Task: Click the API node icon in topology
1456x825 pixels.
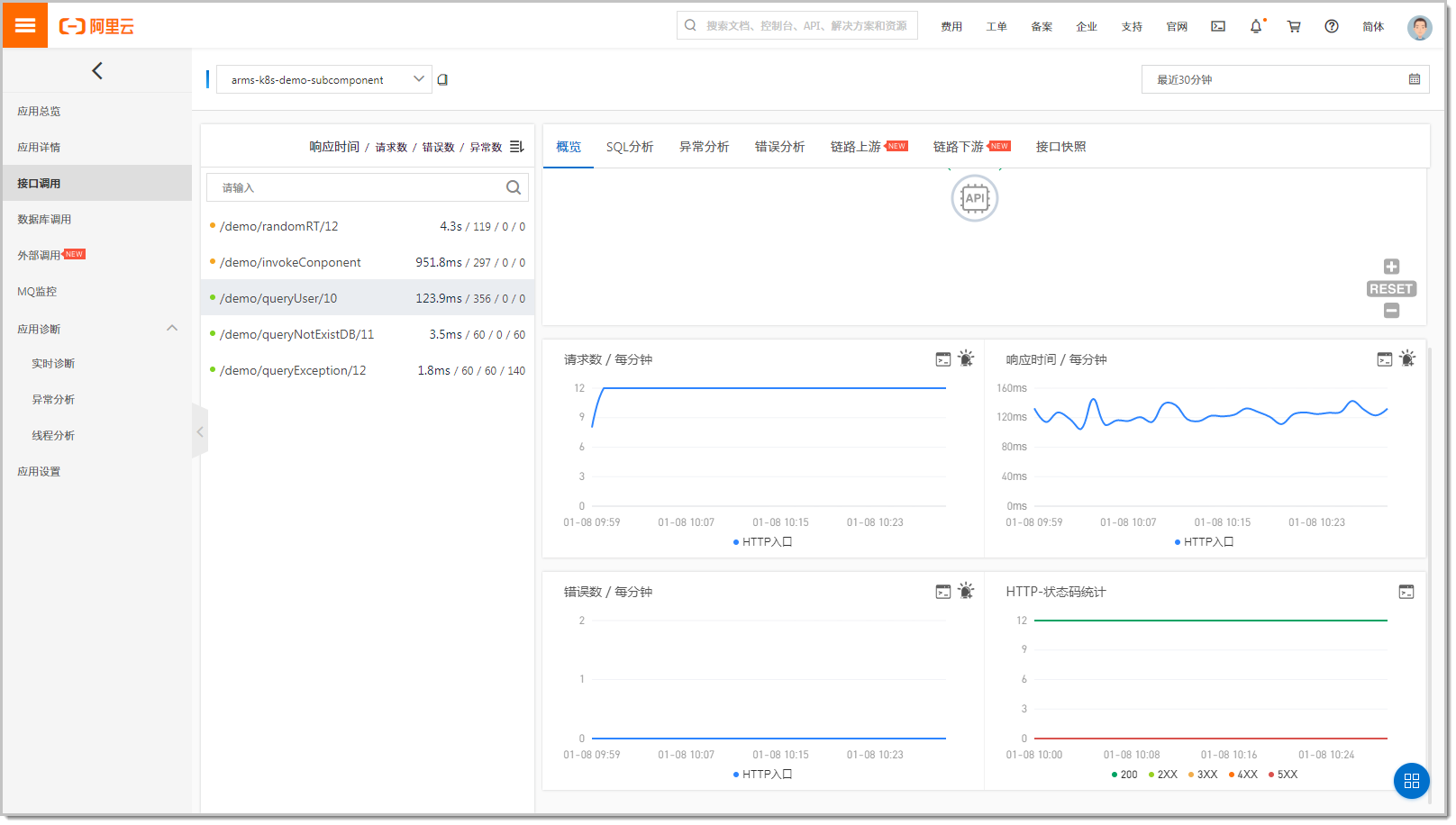Action: [x=975, y=198]
